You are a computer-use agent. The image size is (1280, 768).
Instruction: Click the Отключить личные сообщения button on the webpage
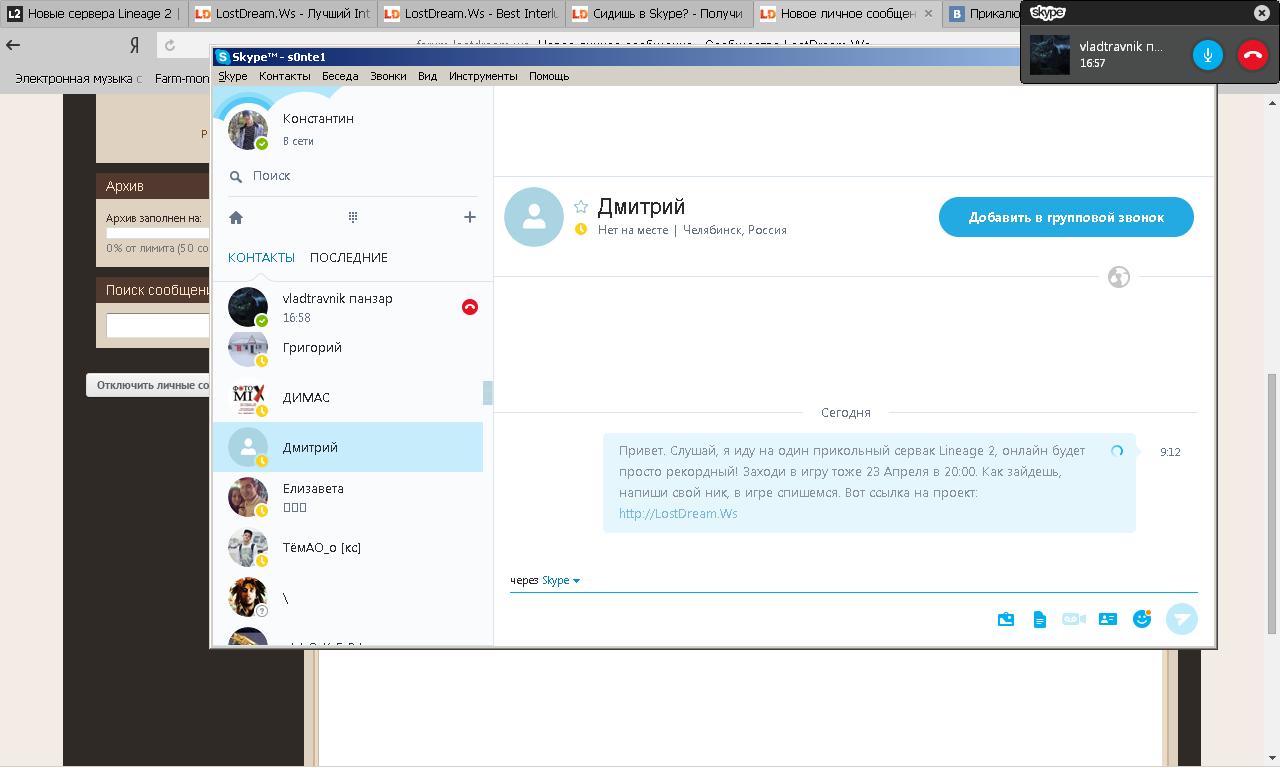149,385
